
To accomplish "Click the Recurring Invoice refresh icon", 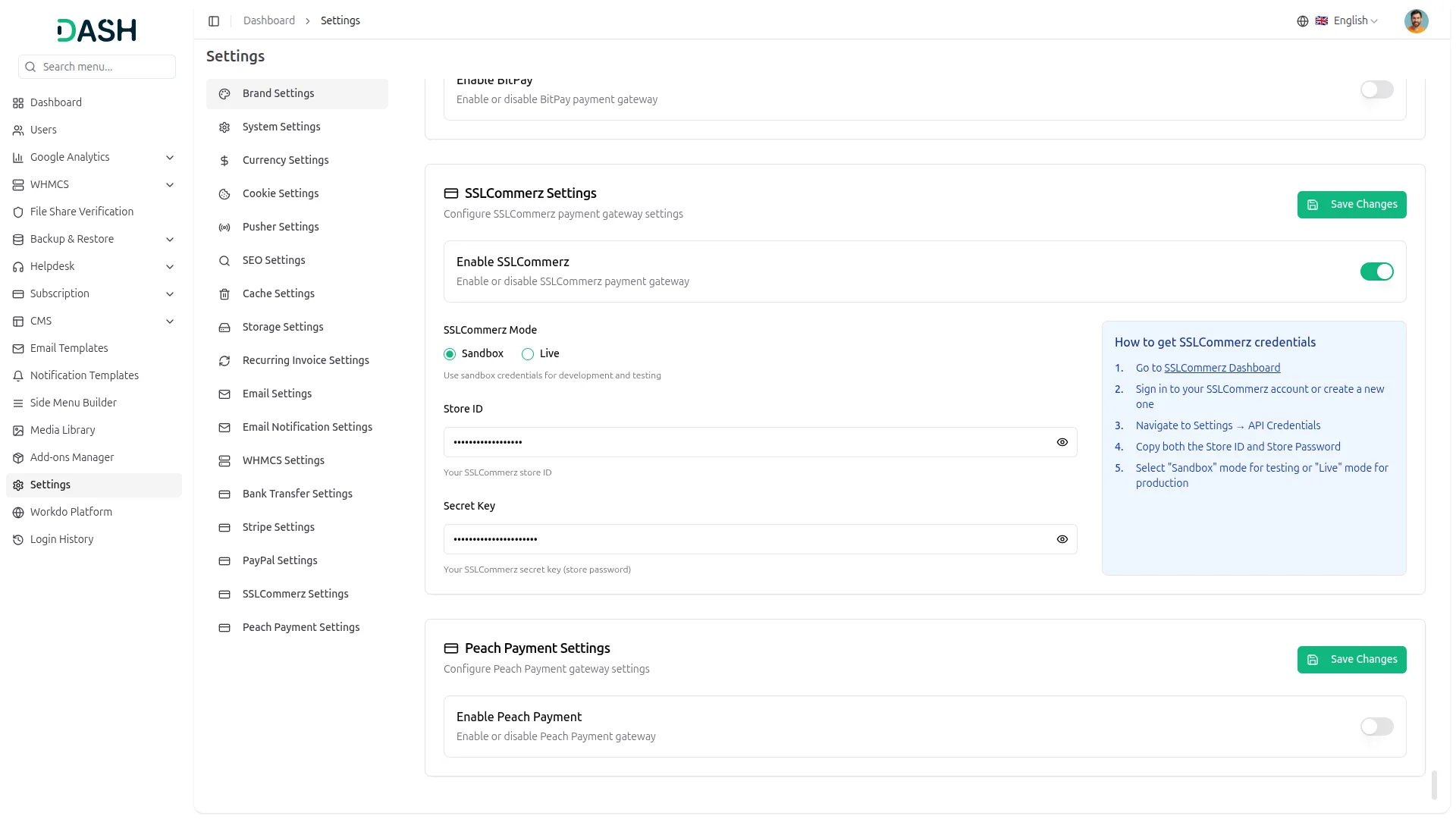I will [224, 361].
